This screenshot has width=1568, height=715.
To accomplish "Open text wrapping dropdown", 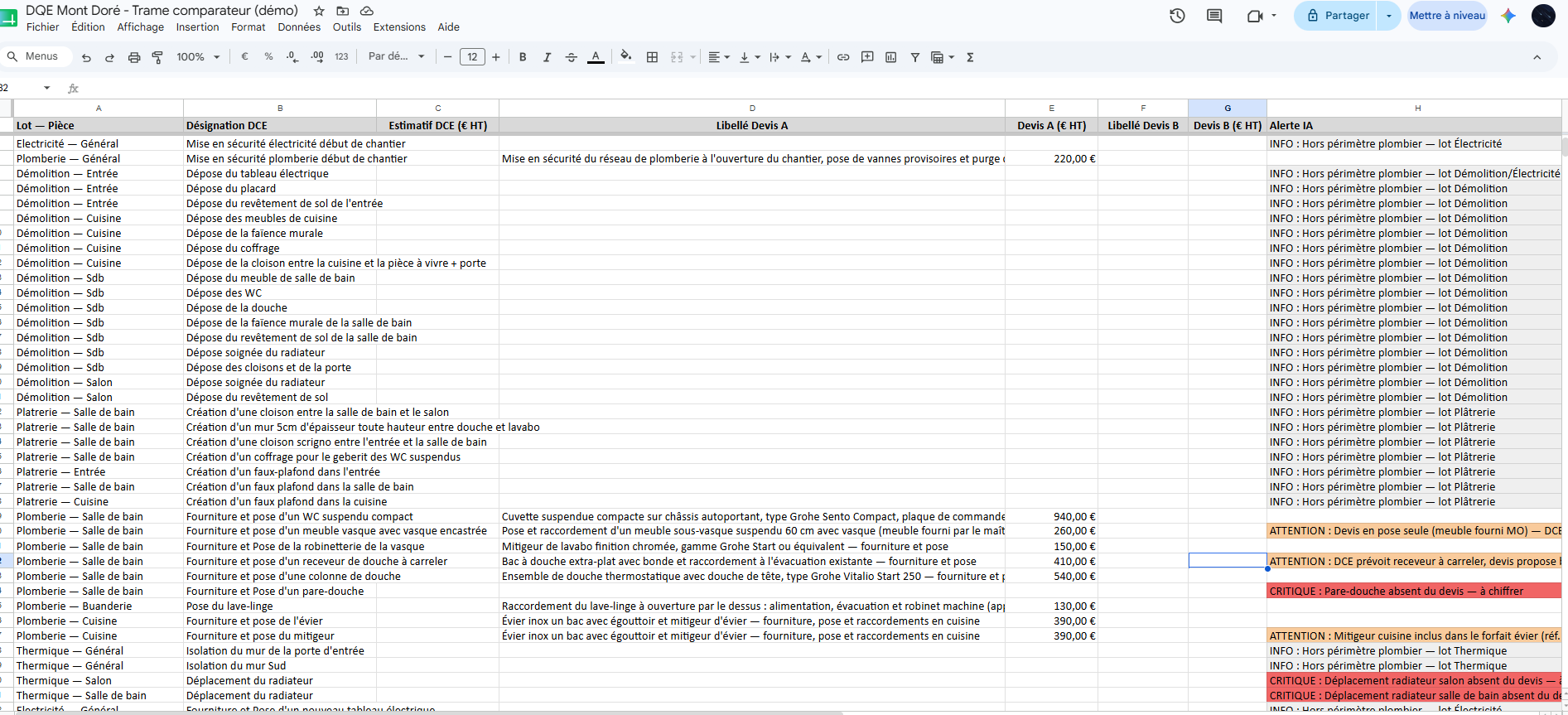I will [779, 57].
